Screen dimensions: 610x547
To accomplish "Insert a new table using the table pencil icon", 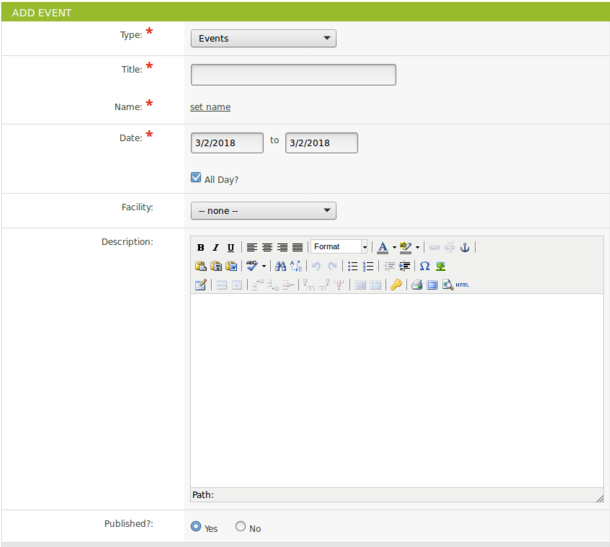I will coord(201,285).
